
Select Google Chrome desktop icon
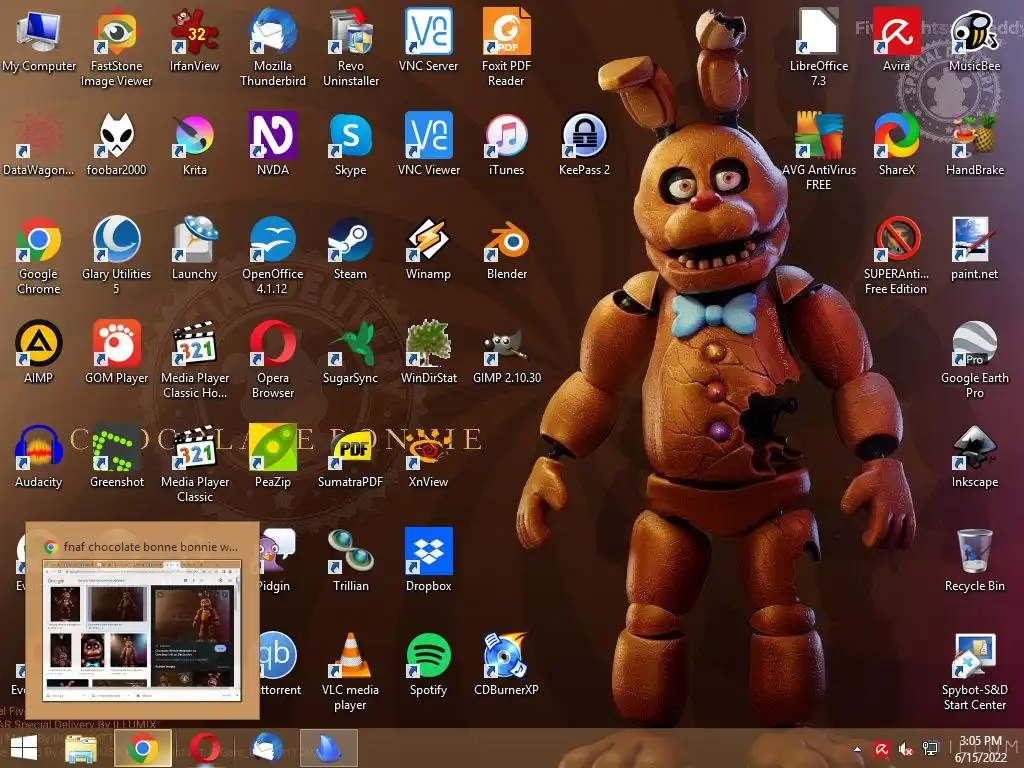tap(39, 256)
